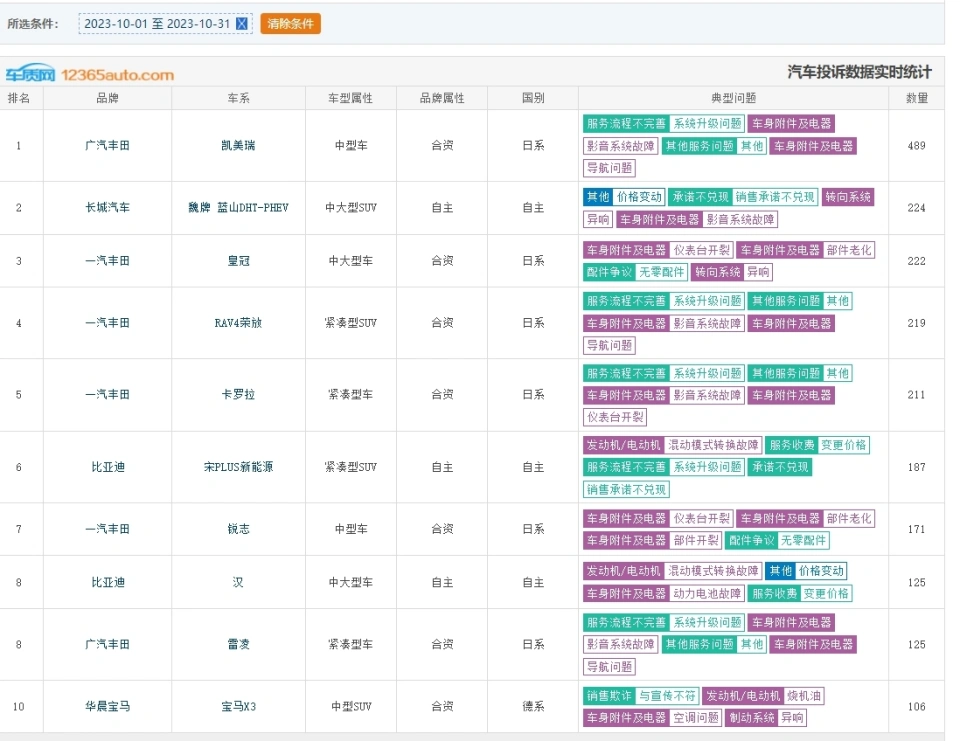Click the complaint count 211

[x=917, y=395]
